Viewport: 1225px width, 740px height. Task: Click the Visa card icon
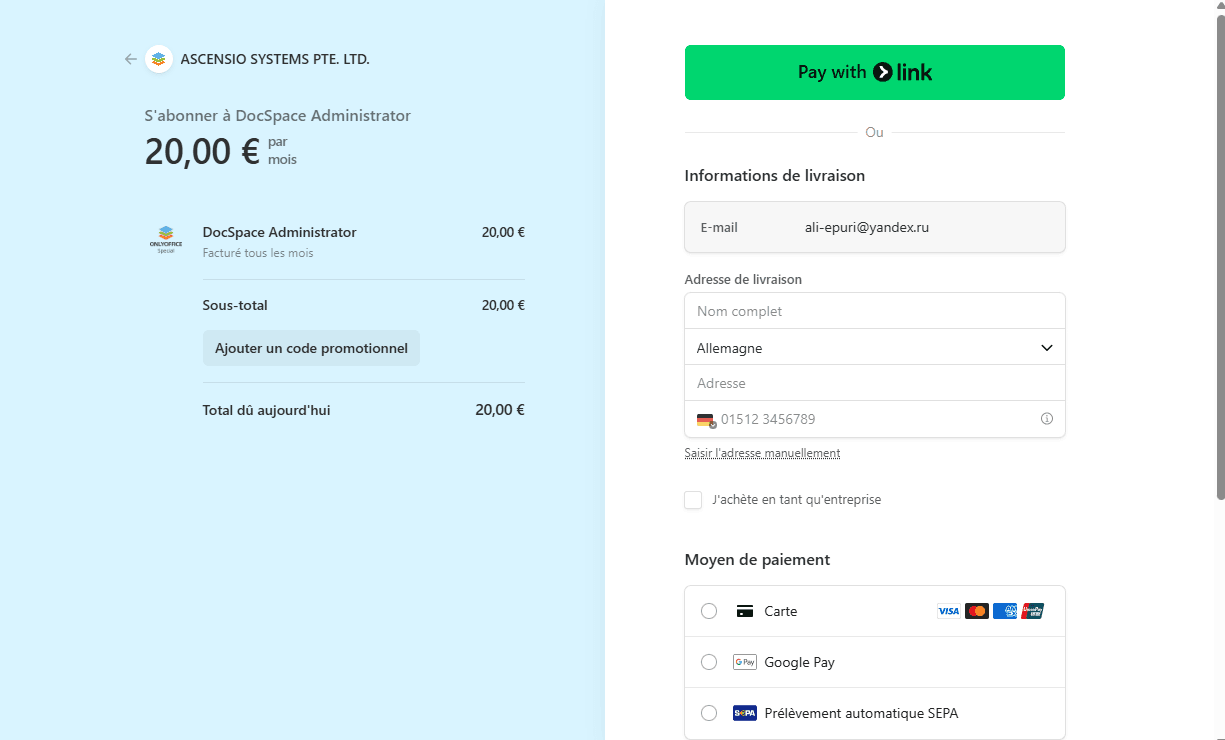[948, 610]
